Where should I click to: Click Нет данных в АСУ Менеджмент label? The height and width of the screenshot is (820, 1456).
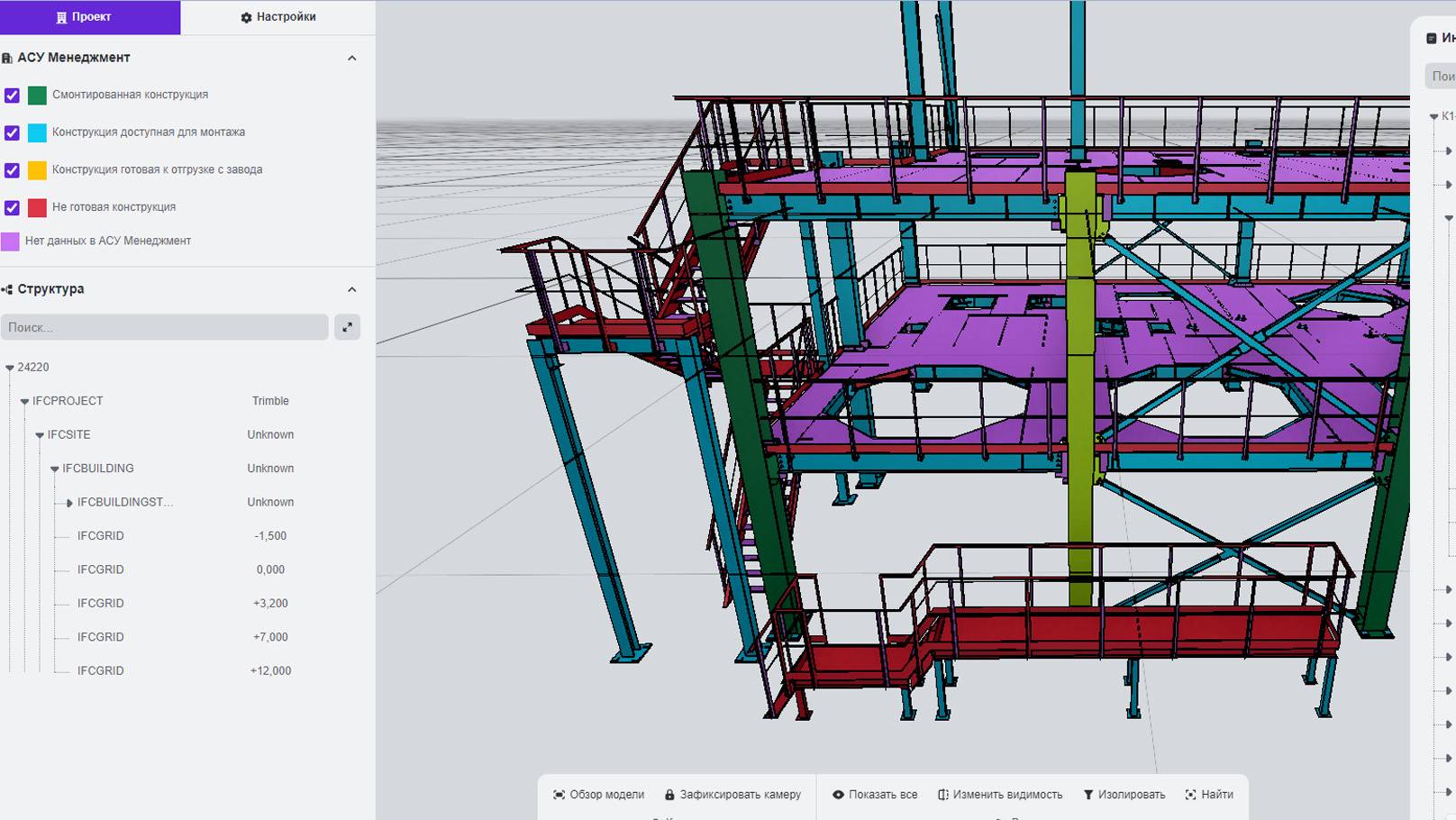pos(108,241)
